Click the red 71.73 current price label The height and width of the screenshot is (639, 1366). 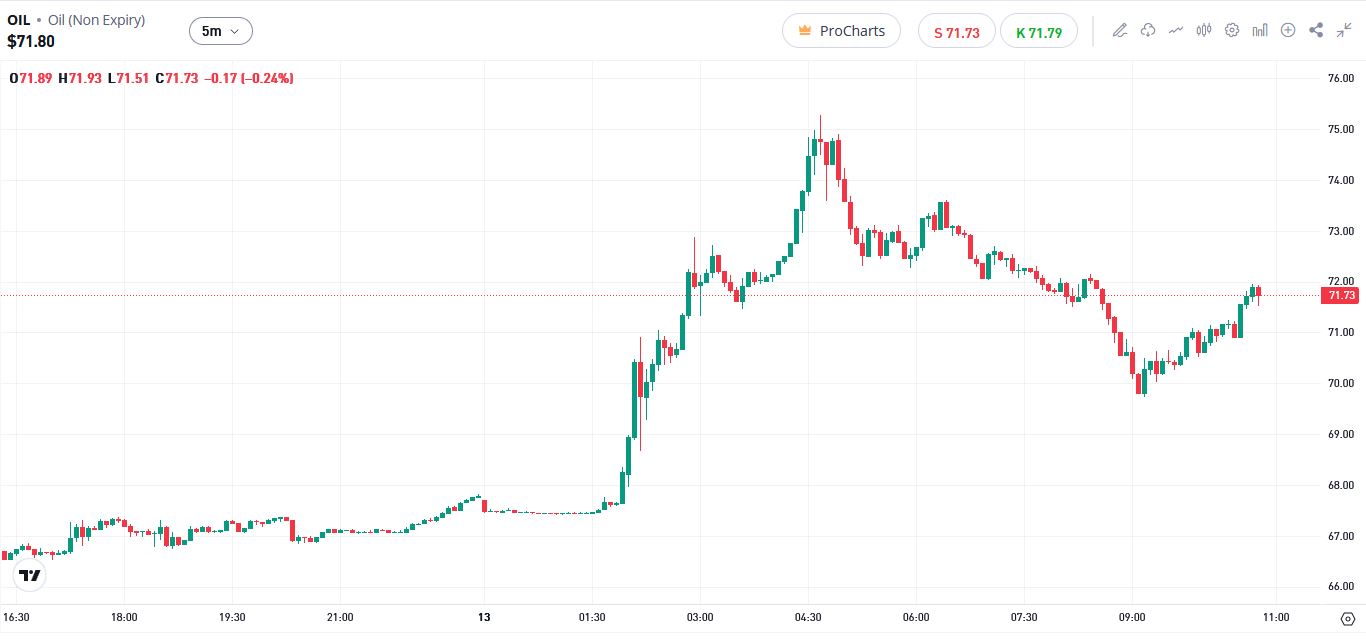point(1341,295)
